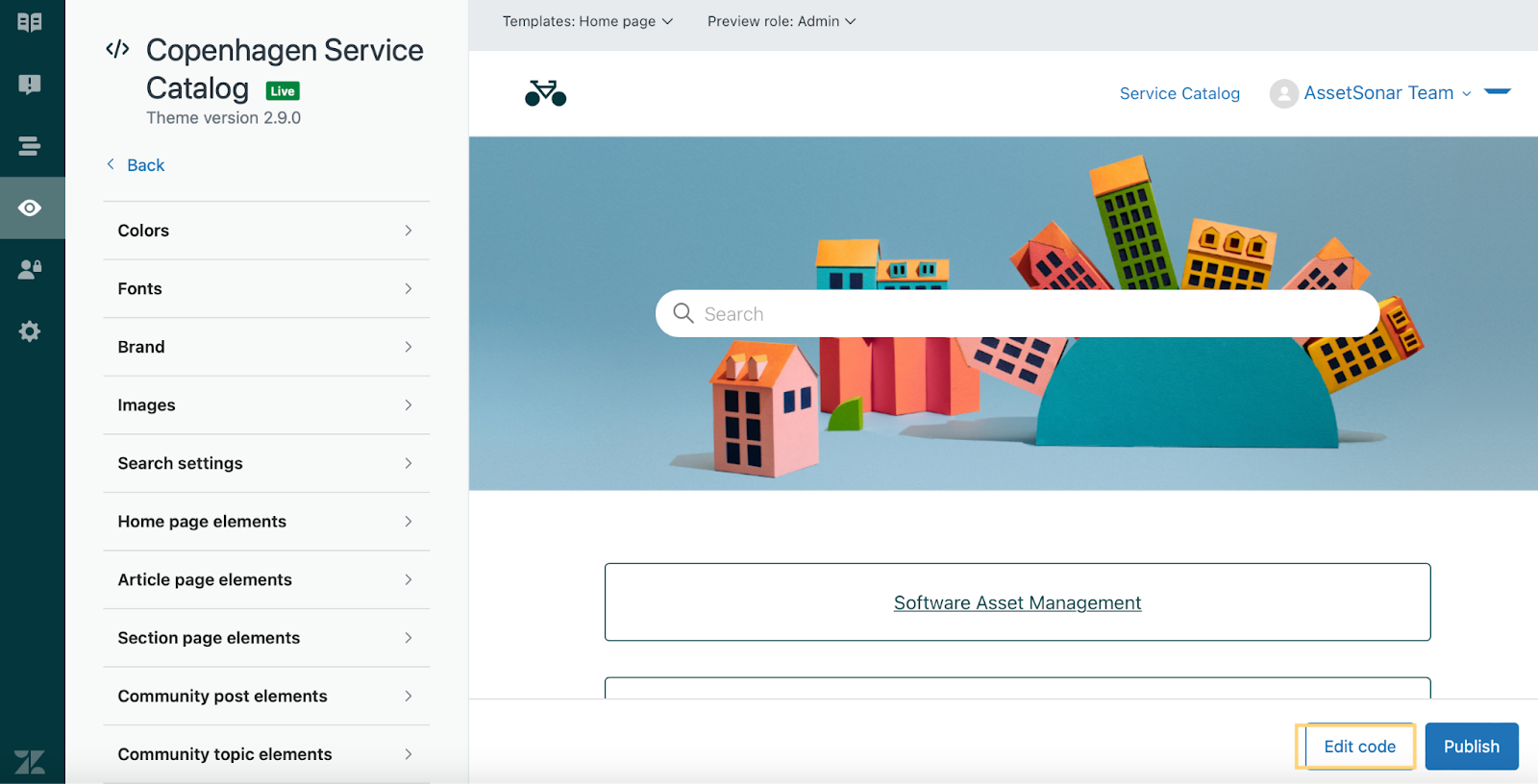Image resolution: width=1538 pixels, height=784 pixels.
Task: Open Home page elements section
Action: [266, 522]
